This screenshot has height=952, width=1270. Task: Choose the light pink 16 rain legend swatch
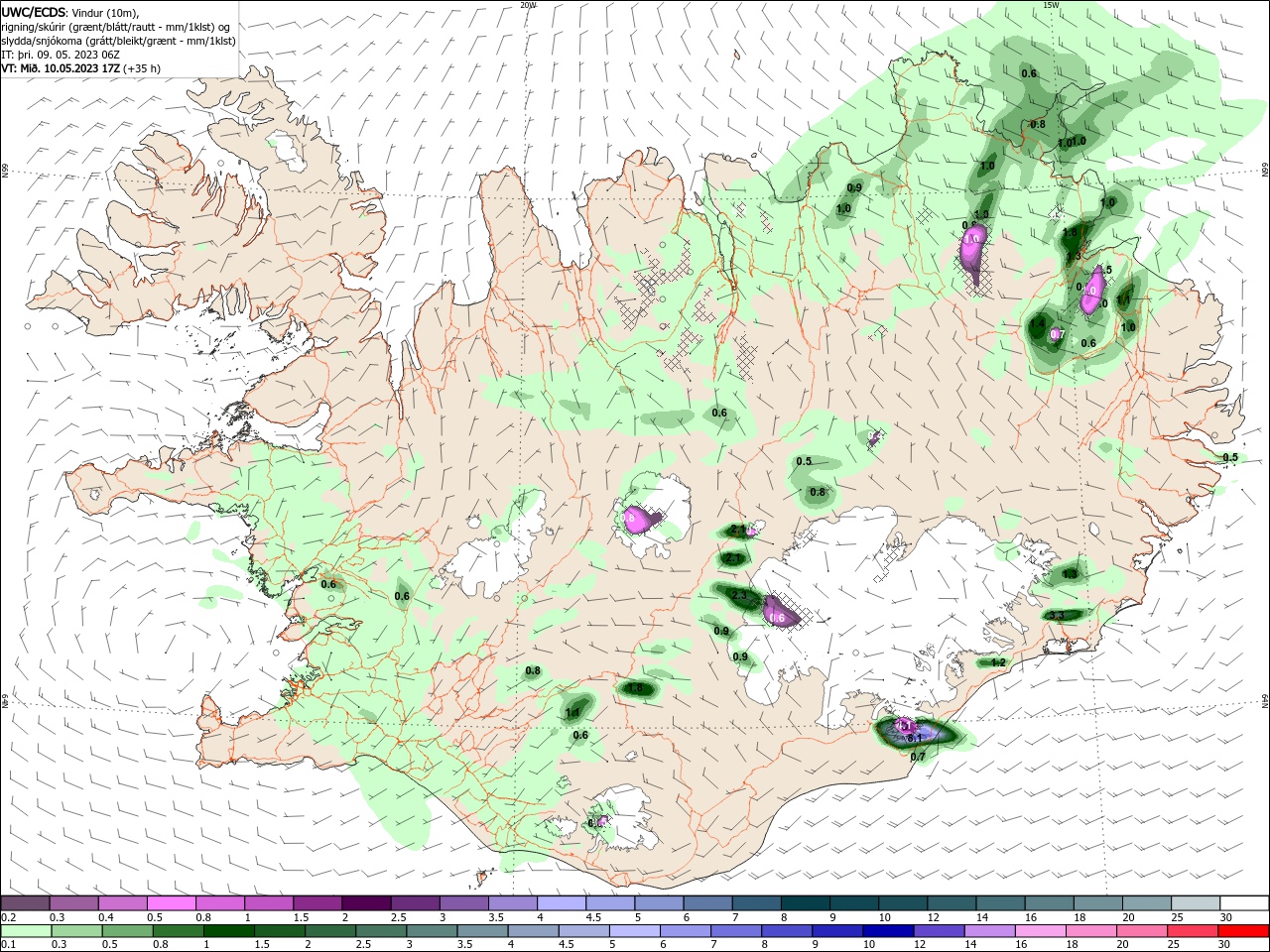pos(1041,930)
